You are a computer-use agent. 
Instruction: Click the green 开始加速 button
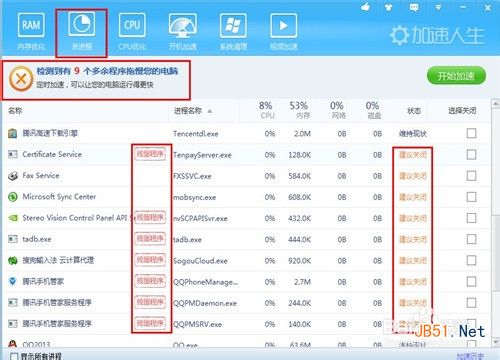click(456, 76)
